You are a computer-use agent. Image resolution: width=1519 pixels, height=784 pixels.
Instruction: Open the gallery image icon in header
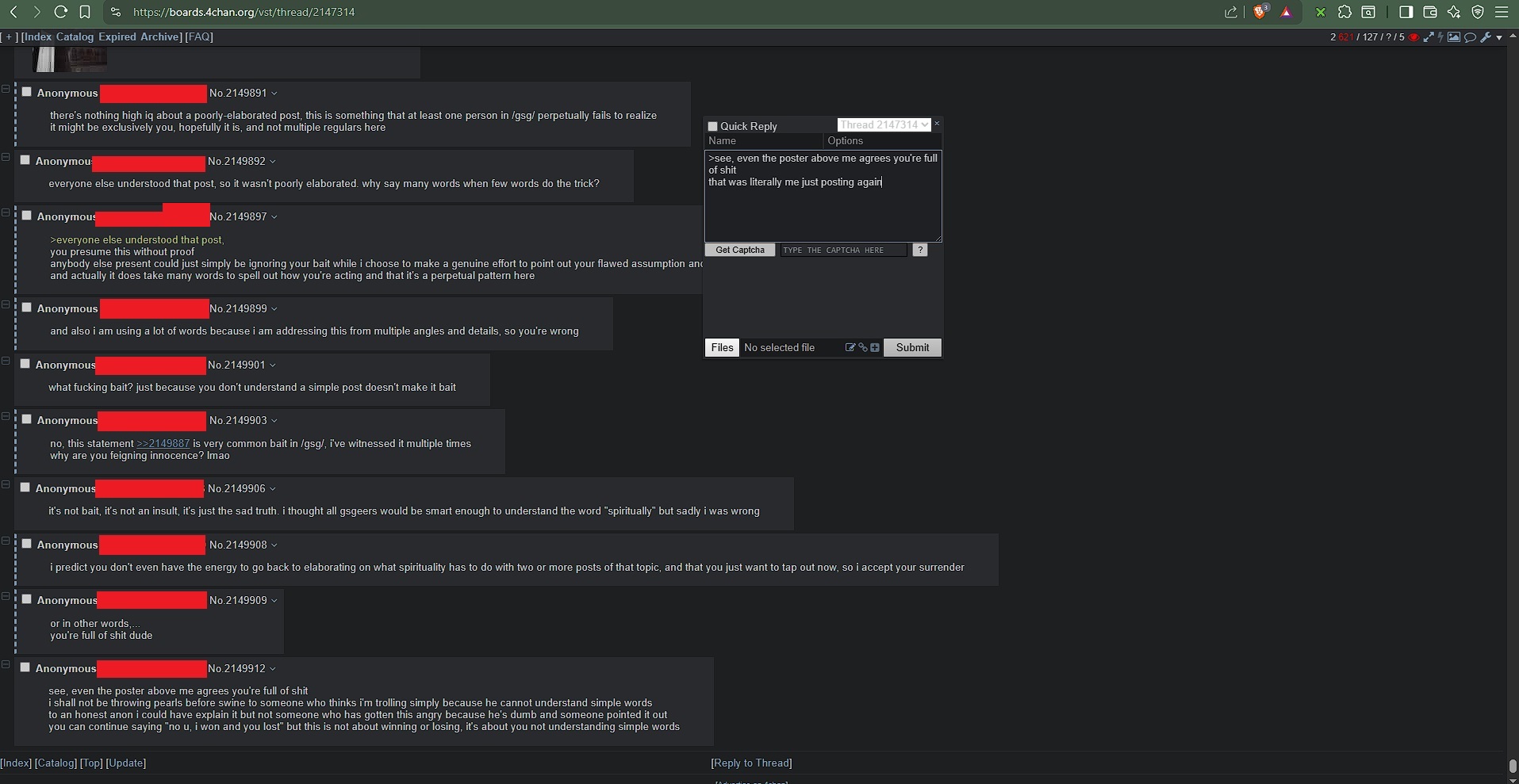coord(1454,37)
